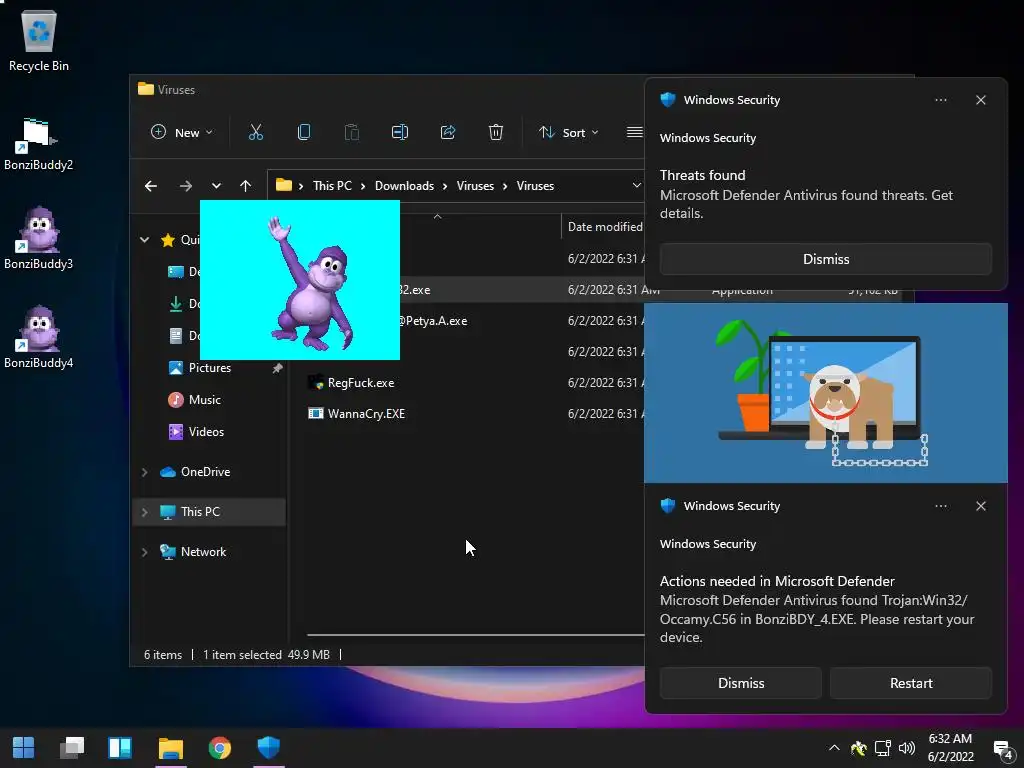Expand address bar history dropdown
The height and width of the screenshot is (768, 1024).
coord(636,186)
